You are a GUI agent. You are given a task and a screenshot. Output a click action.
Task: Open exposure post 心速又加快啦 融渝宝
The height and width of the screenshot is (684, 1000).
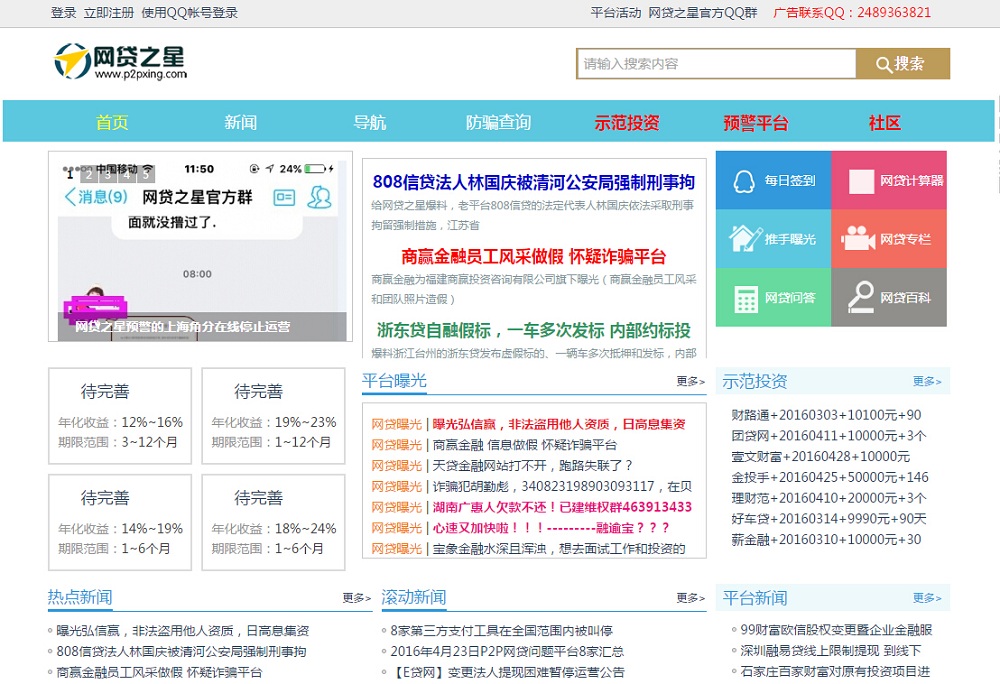point(552,528)
